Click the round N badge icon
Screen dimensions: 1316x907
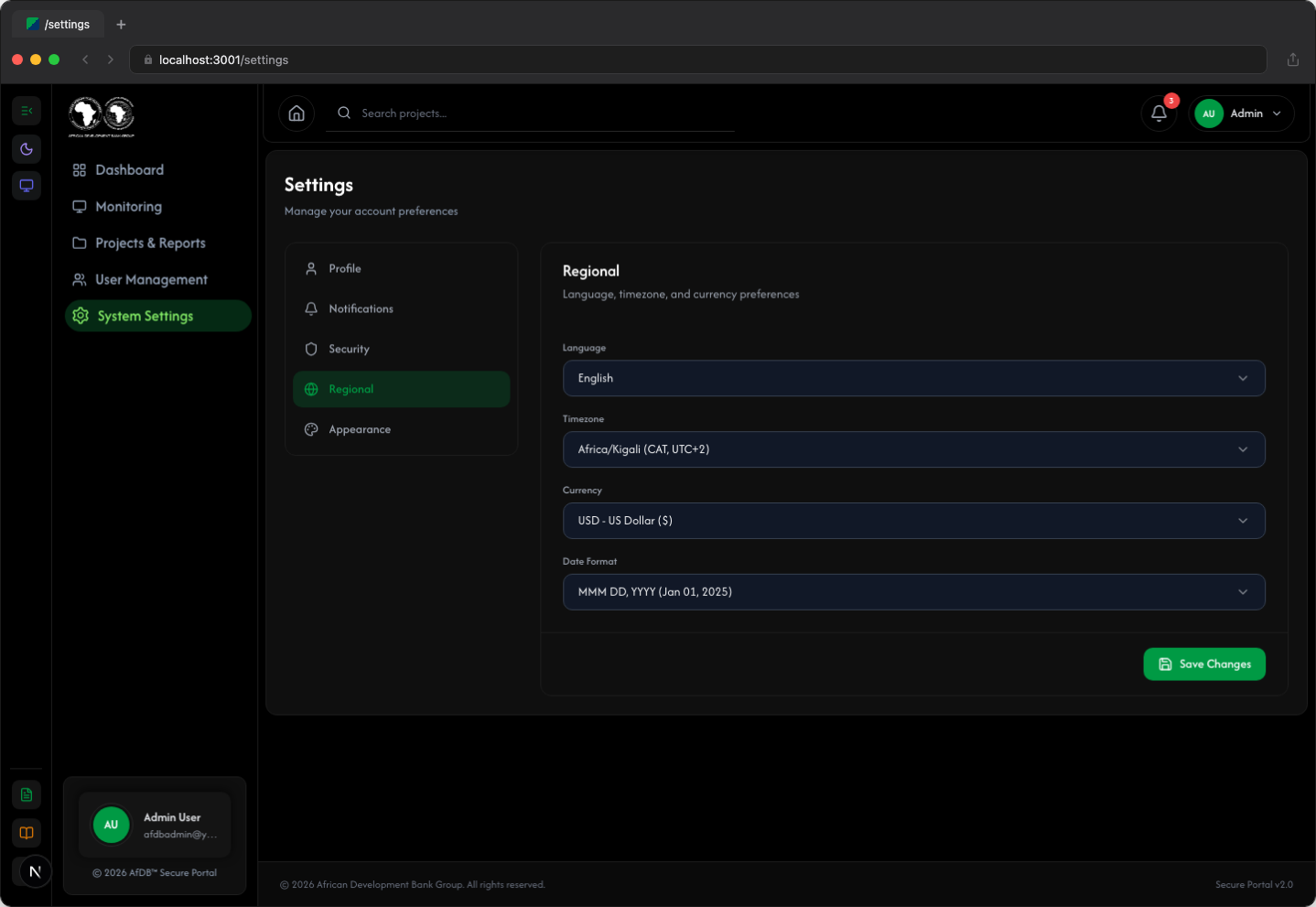(x=36, y=871)
